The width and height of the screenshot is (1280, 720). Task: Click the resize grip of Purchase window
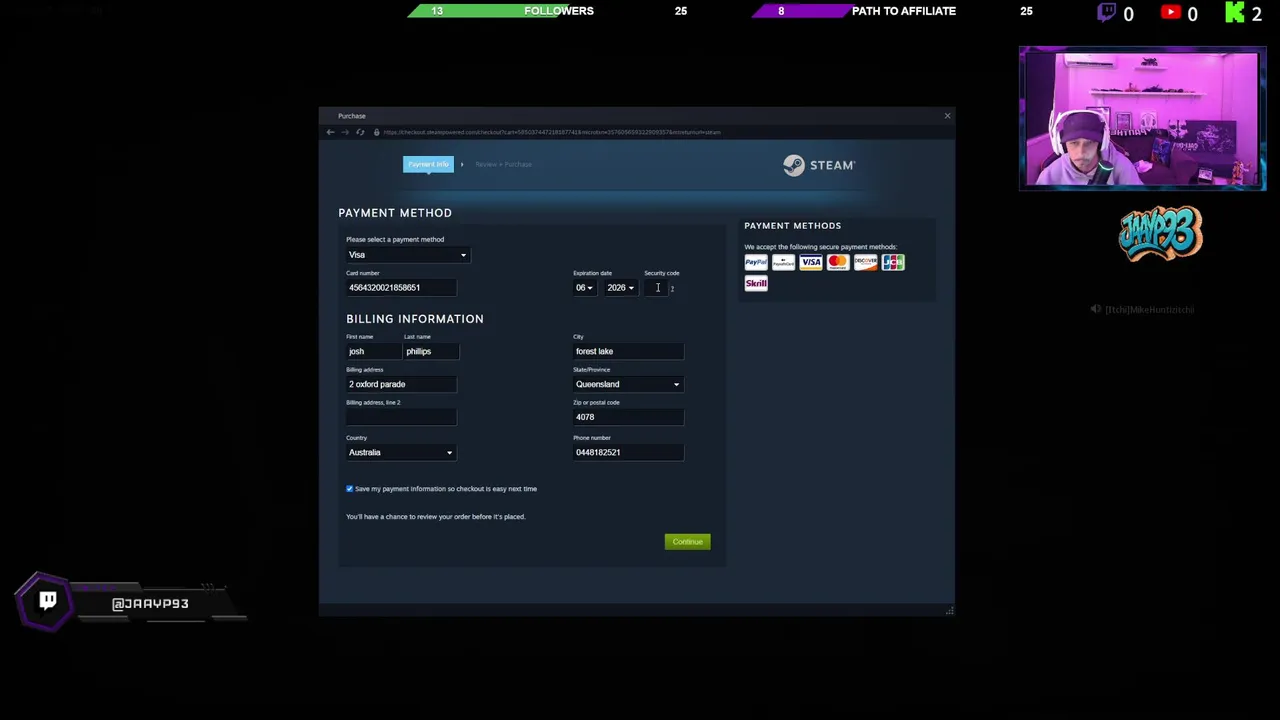pos(949,610)
